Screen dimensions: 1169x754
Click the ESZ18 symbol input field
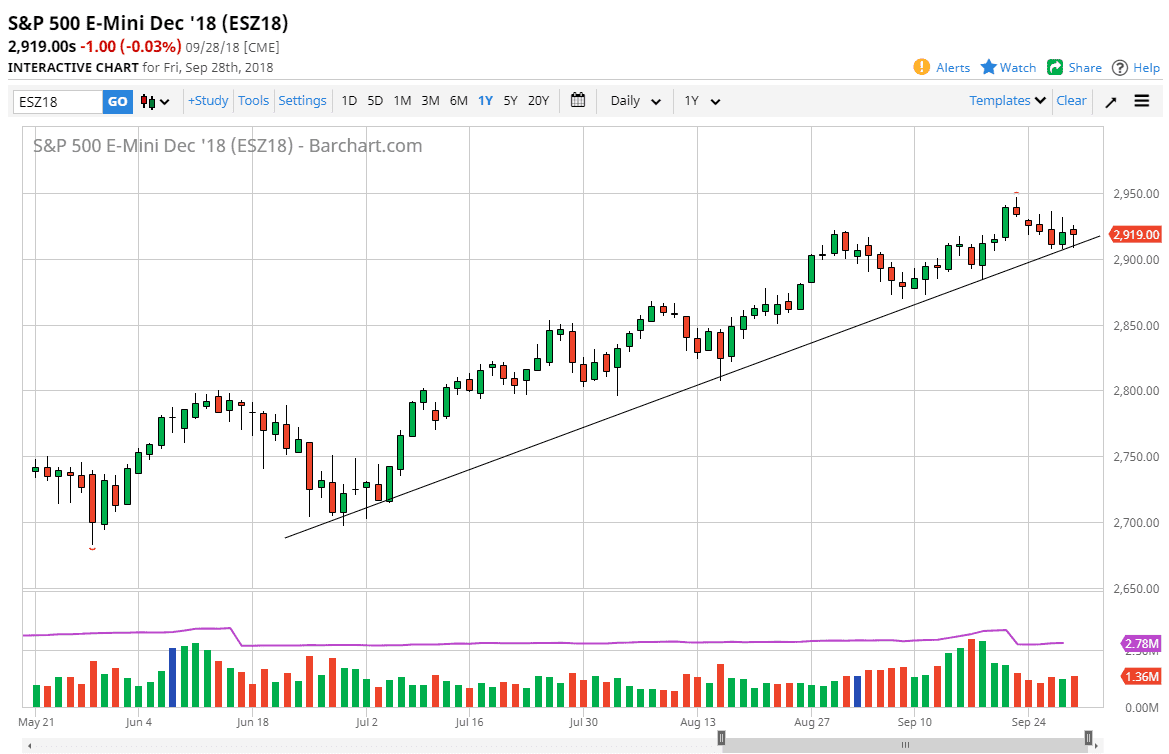pyautogui.click(x=55, y=100)
